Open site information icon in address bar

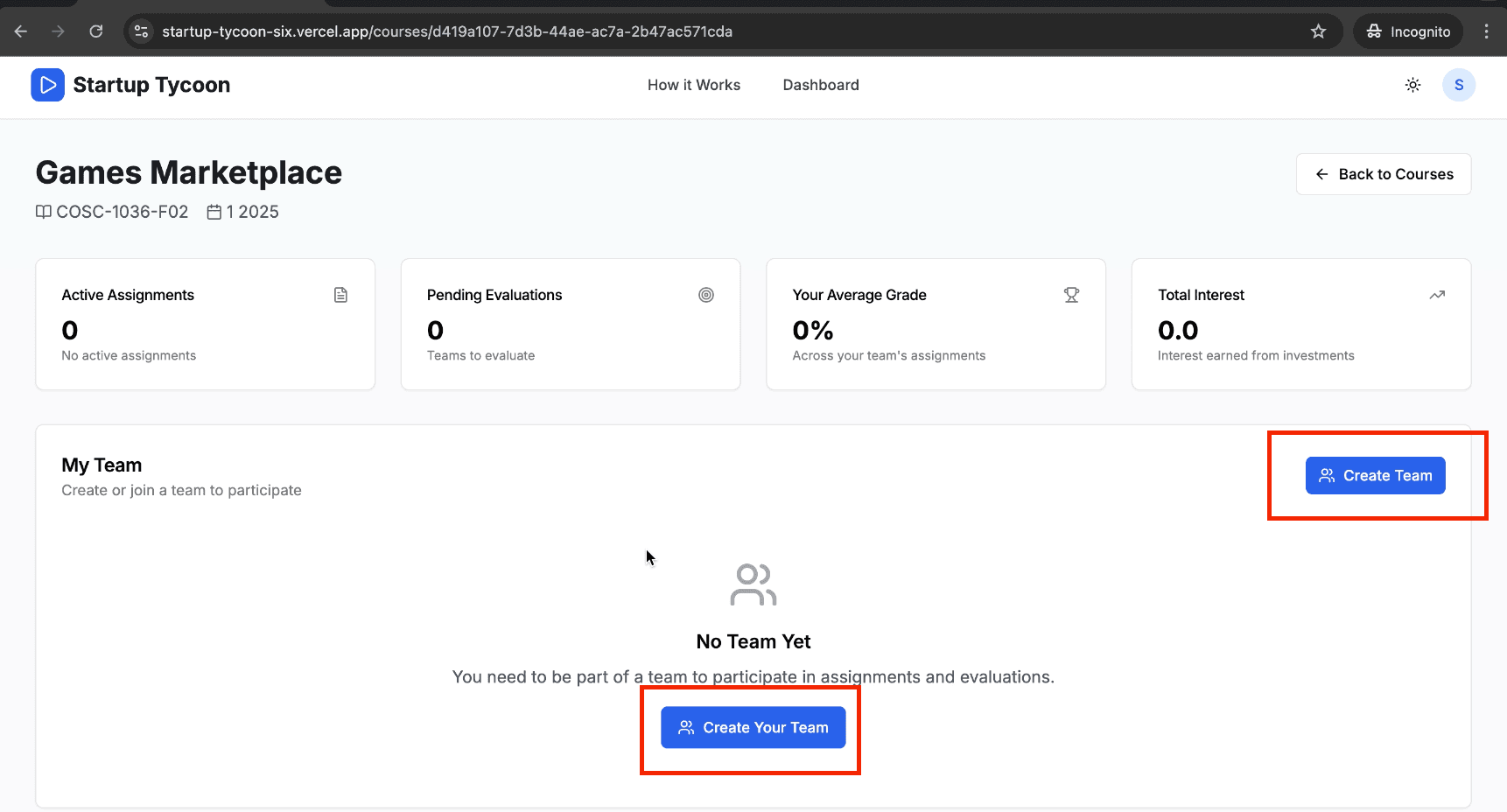(x=141, y=31)
